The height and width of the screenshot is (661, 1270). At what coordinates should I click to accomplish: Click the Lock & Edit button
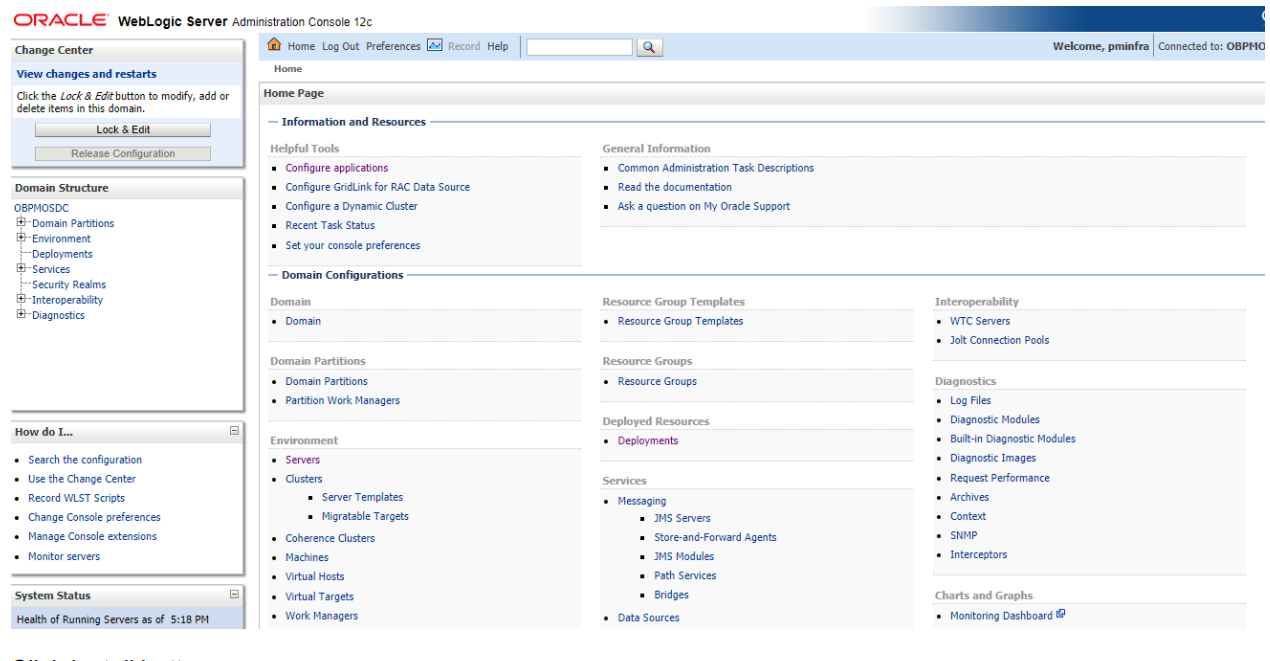[x=123, y=130]
